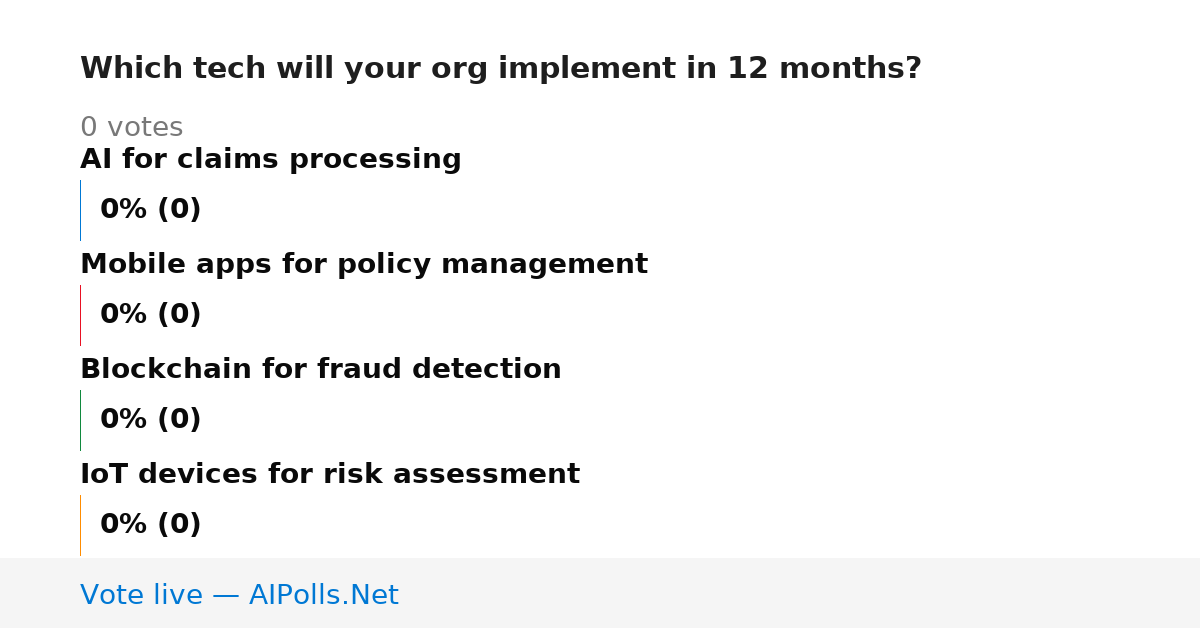Screen dimensions: 1200x628
Task: Click 'AIPolls.Net' in the footer link
Action: pos(324,596)
